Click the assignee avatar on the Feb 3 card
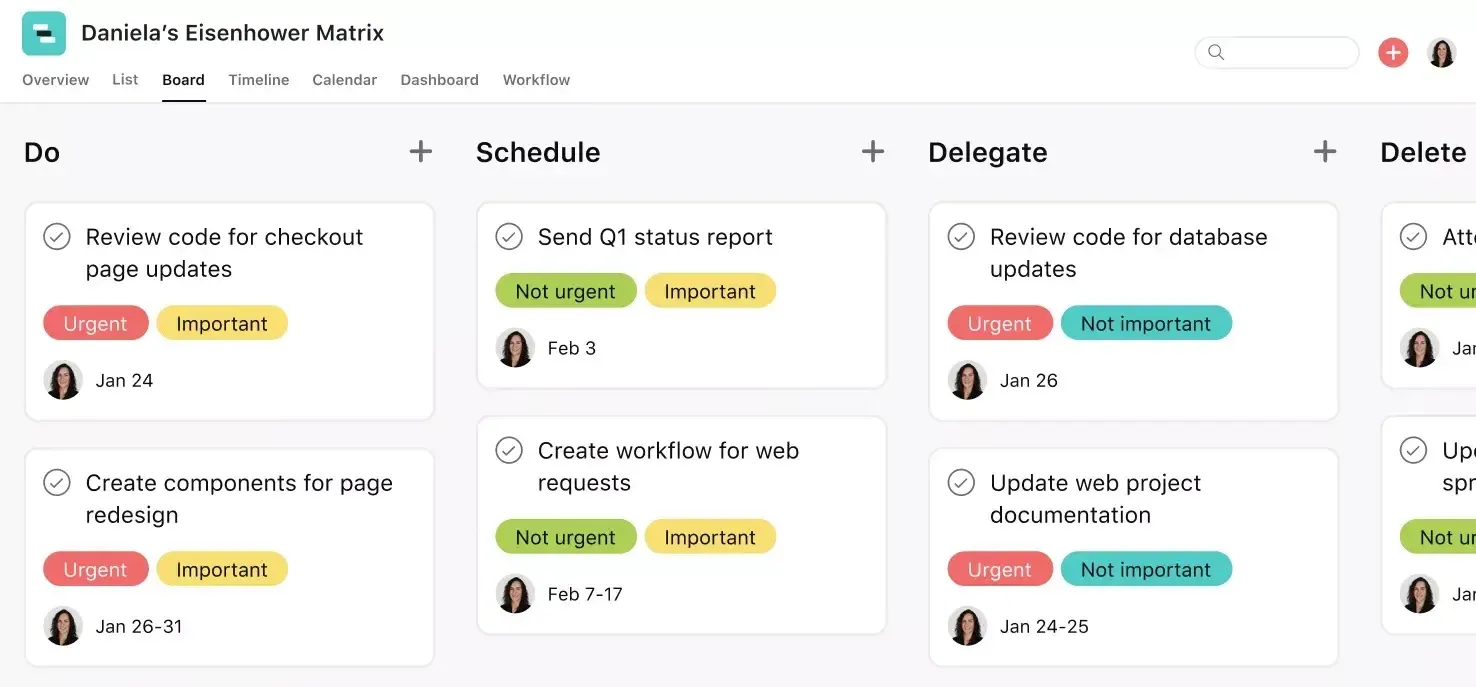The width and height of the screenshot is (1476, 687). pyautogui.click(x=515, y=348)
